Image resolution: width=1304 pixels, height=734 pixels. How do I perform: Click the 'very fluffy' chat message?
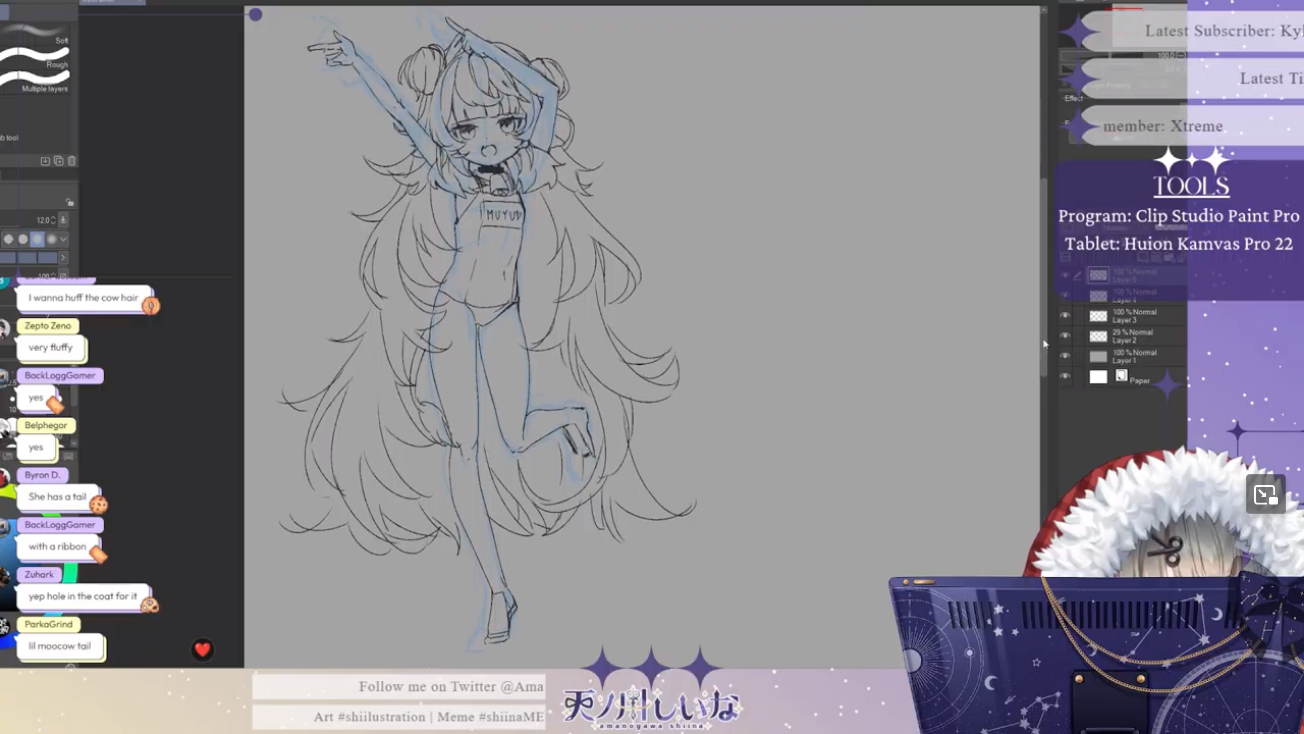51,348
